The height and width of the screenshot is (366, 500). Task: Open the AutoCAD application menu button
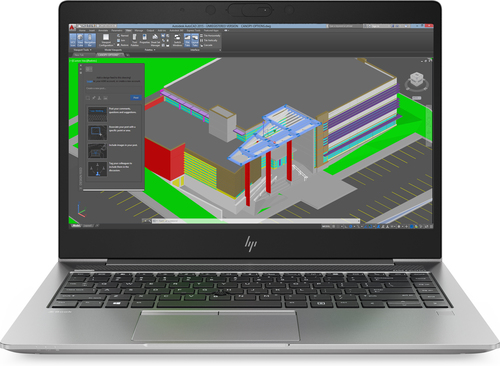72,27
